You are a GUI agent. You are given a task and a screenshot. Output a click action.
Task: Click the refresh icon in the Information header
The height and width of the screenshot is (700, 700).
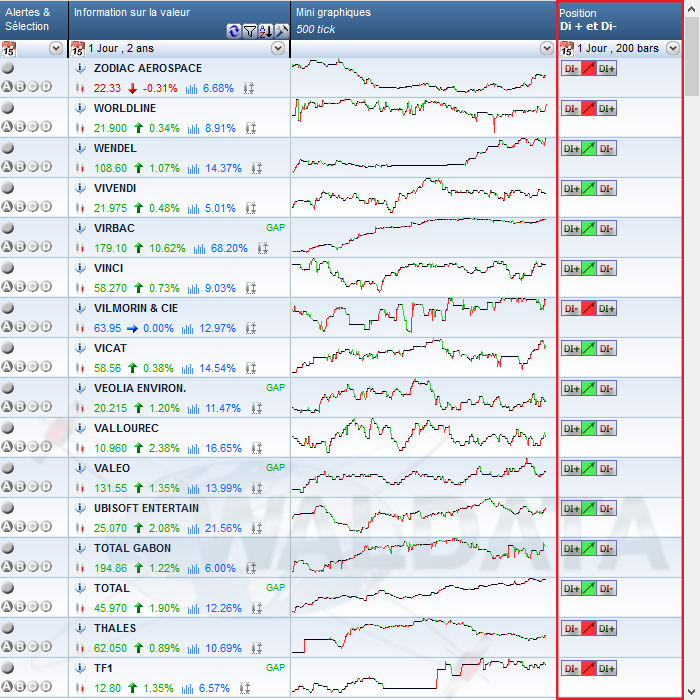pos(233,31)
